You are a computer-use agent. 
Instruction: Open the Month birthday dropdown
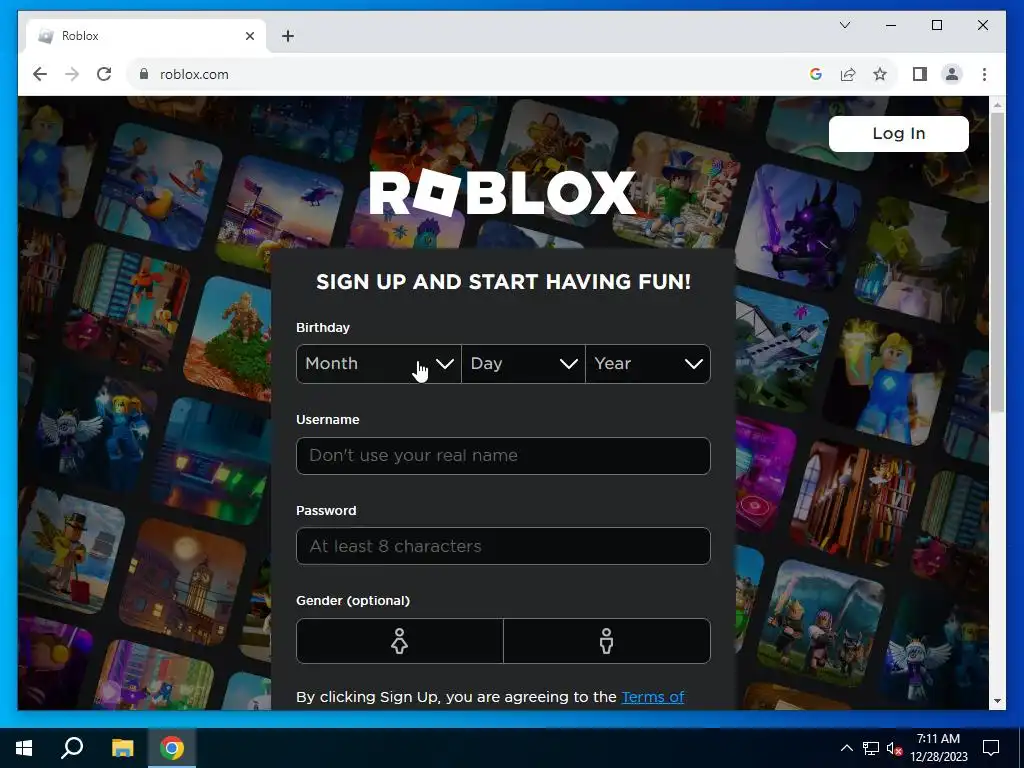(x=379, y=364)
